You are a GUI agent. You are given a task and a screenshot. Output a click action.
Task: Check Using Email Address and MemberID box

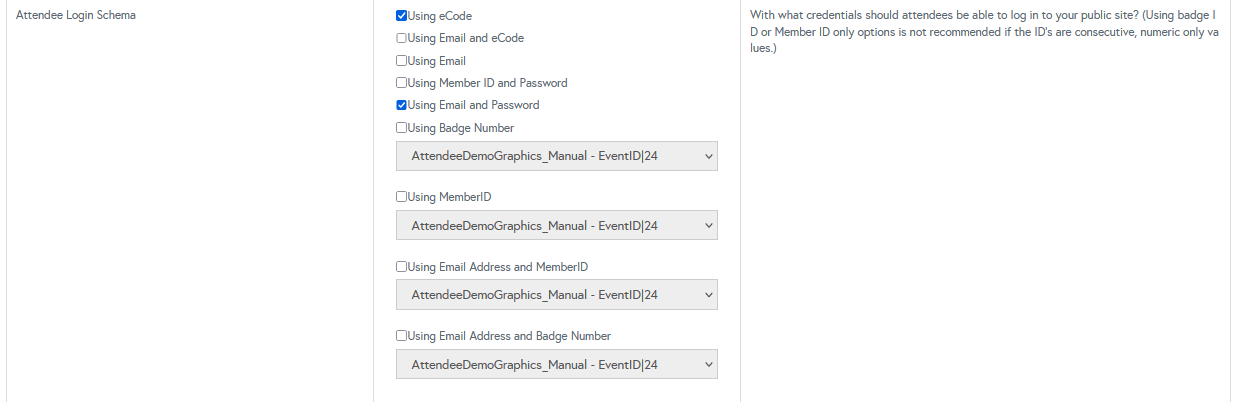(x=402, y=267)
